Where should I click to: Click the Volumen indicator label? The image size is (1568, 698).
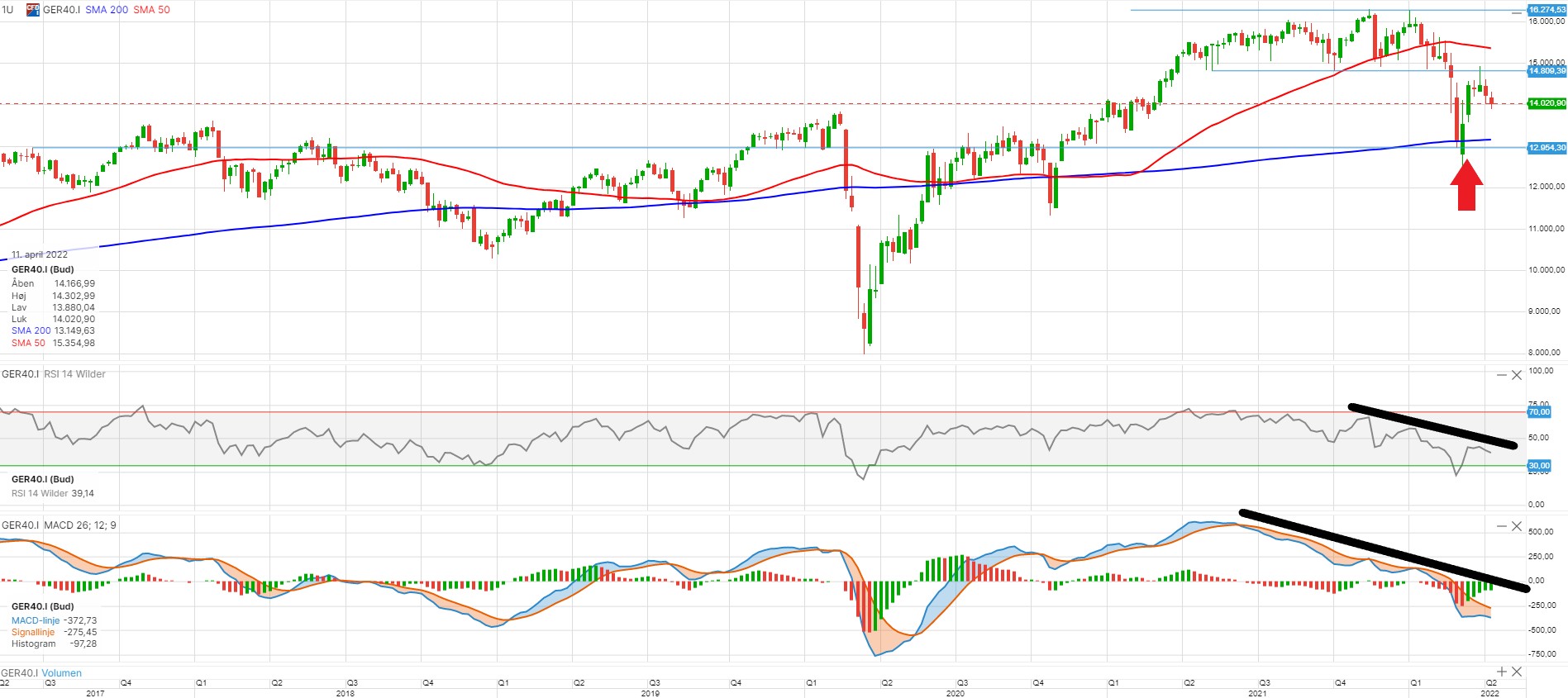coord(62,673)
